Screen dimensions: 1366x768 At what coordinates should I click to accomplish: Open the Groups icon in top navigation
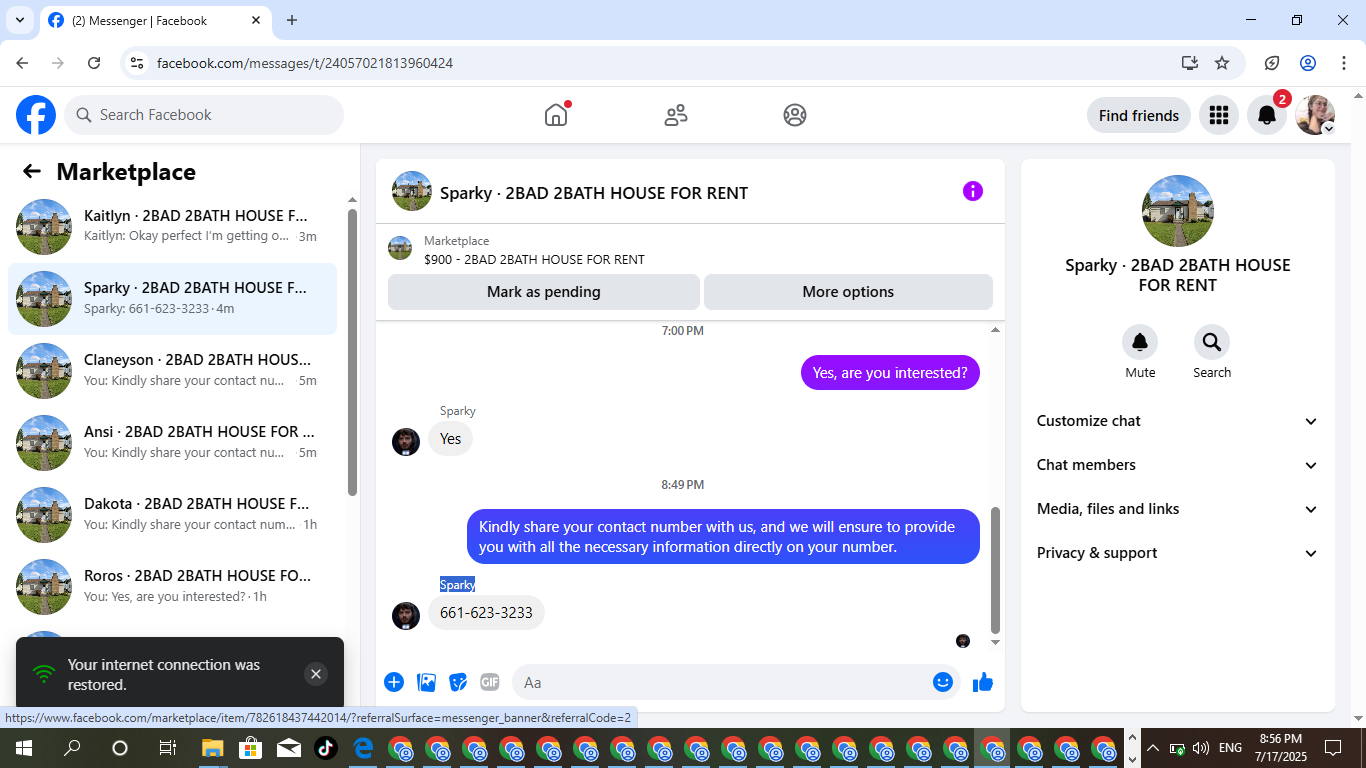[x=795, y=115]
